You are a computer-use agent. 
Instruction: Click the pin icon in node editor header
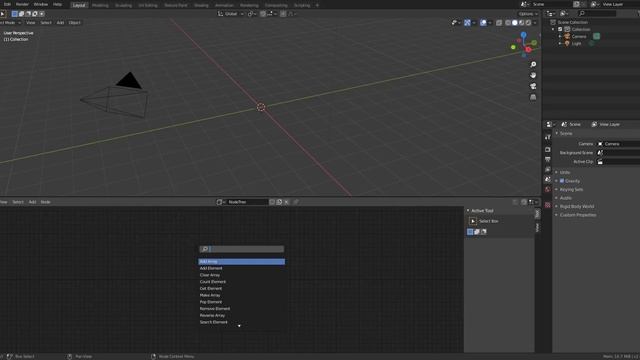tap(296, 202)
